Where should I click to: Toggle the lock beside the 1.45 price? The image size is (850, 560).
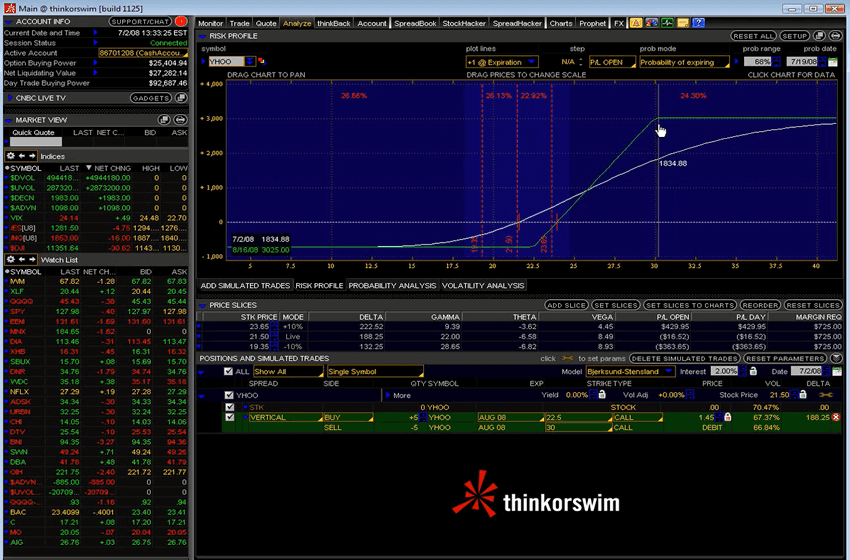[x=727, y=417]
